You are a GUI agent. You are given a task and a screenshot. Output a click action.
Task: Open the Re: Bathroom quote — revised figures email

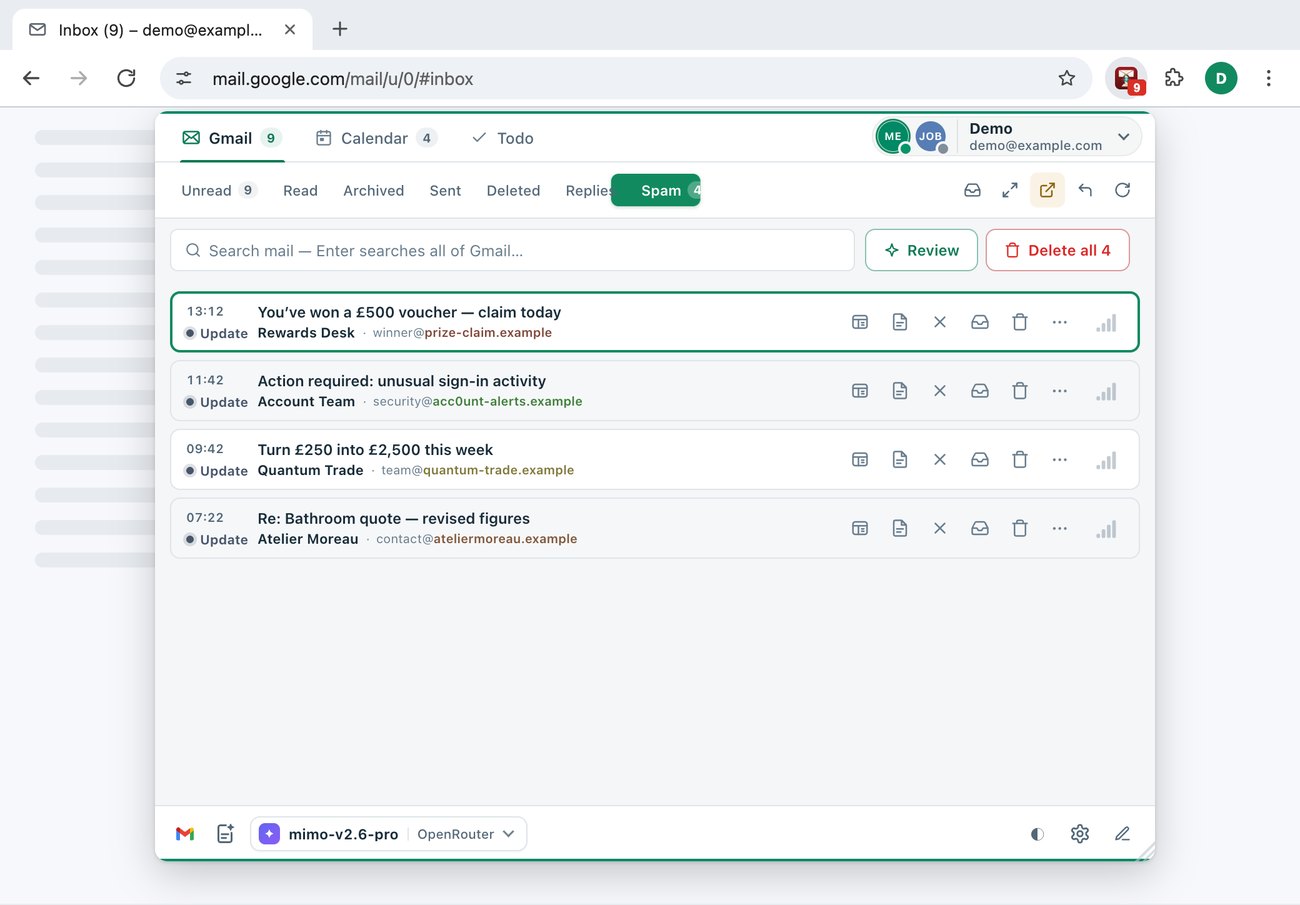pos(655,529)
